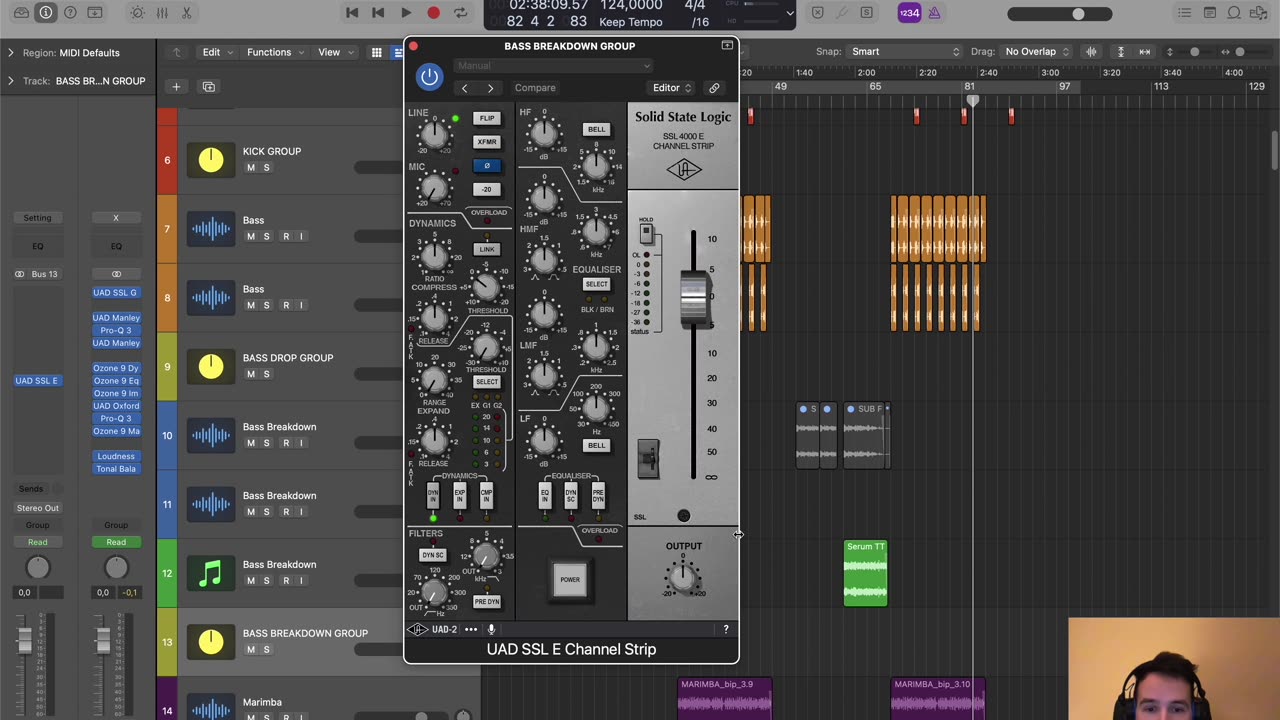This screenshot has height=720, width=1280.
Task: Open the Inspector info icon in toolbar
Action: [46, 13]
